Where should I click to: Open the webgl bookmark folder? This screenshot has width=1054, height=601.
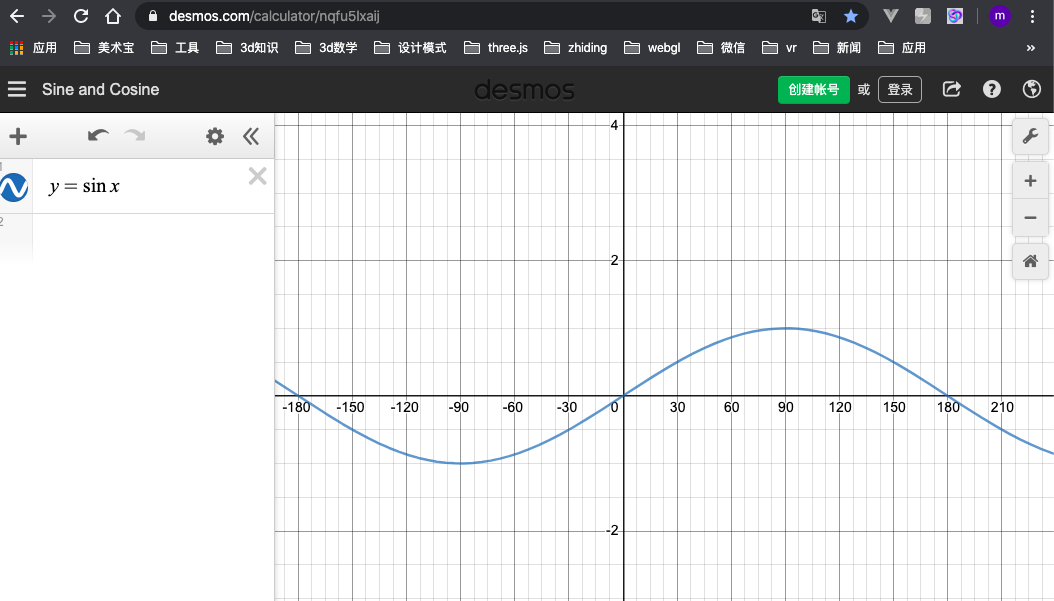point(652,48)
